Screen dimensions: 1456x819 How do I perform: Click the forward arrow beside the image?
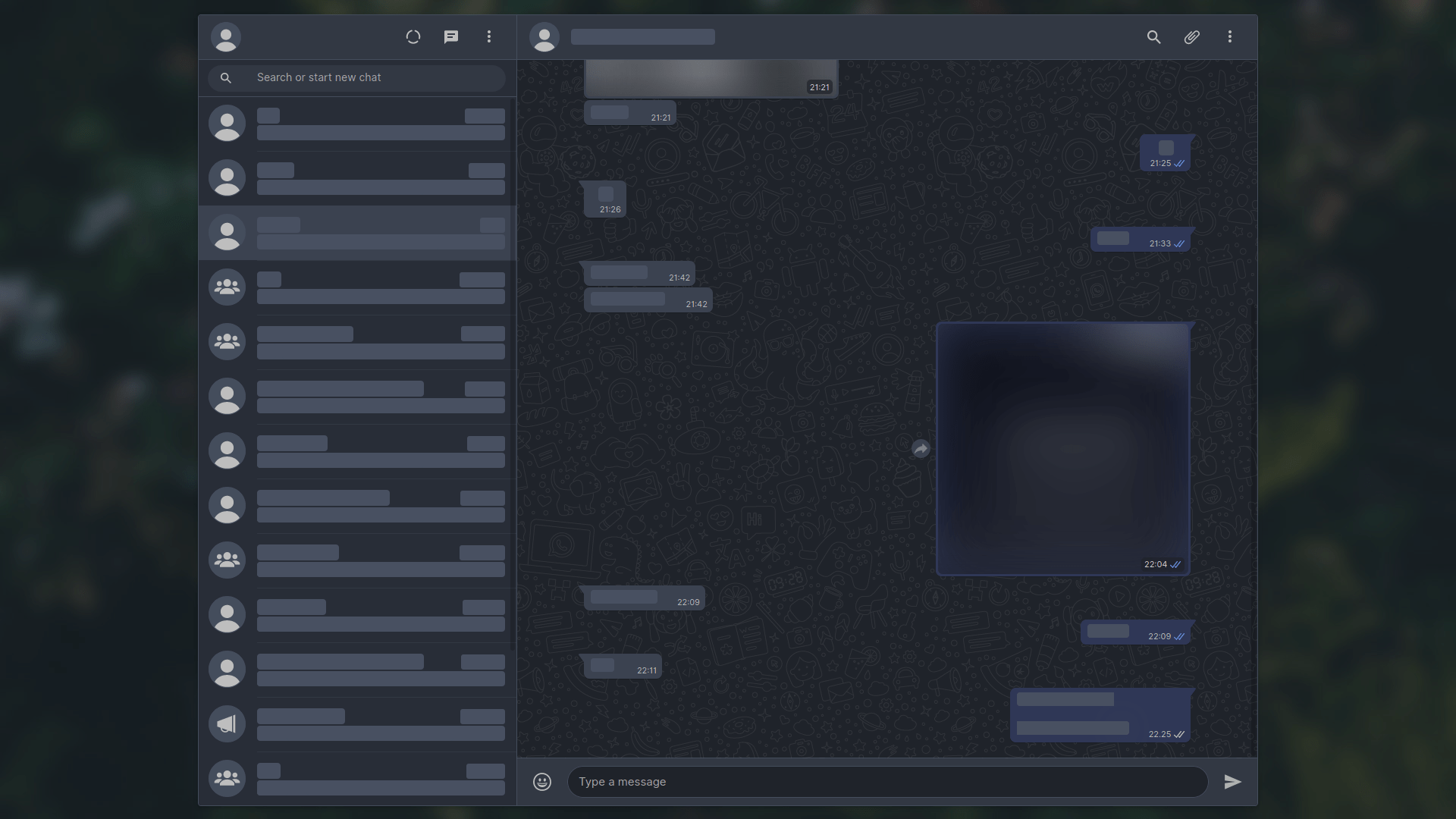tap(921, 449)
